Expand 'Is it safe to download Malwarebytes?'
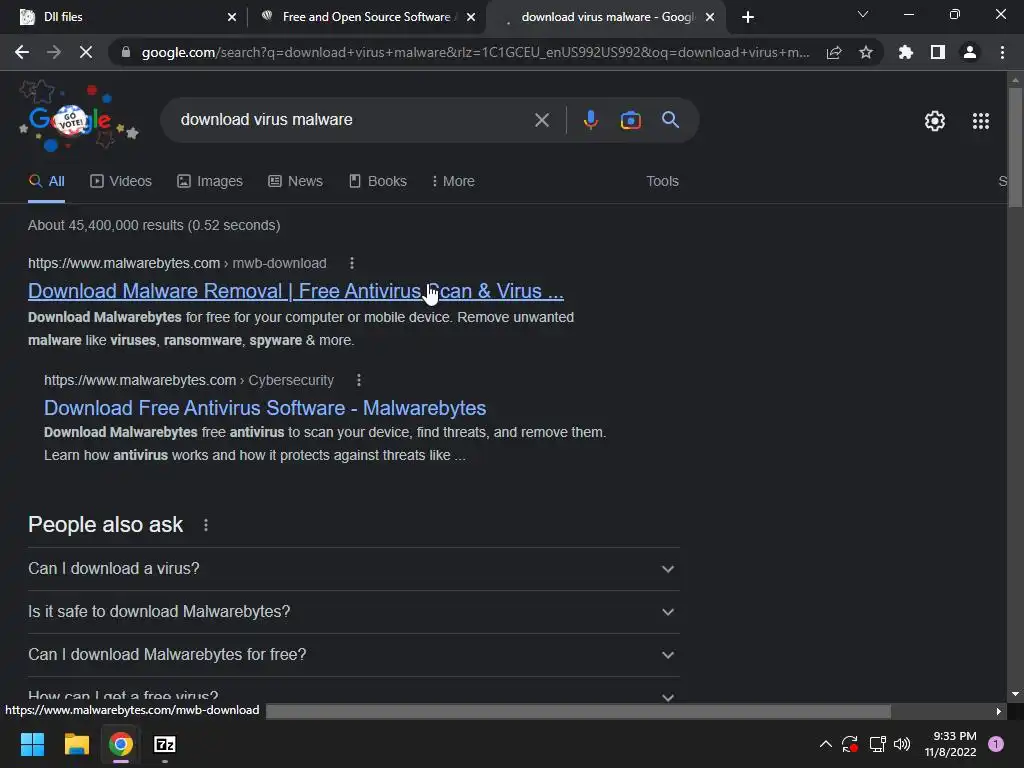The width and height of the screenshot is (1024, 768). coord(353,612)
